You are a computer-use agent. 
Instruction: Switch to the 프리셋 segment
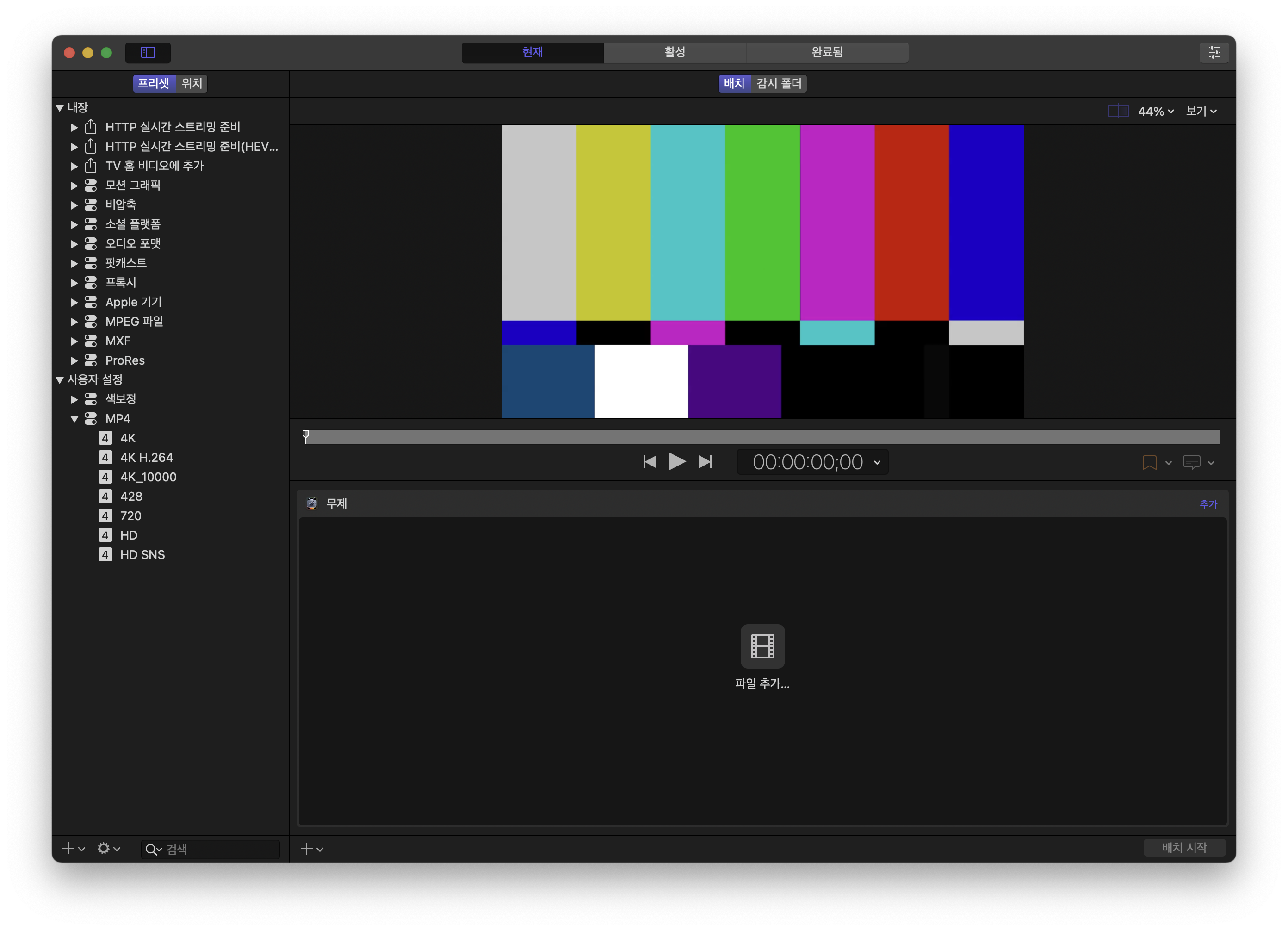point(154,83)
